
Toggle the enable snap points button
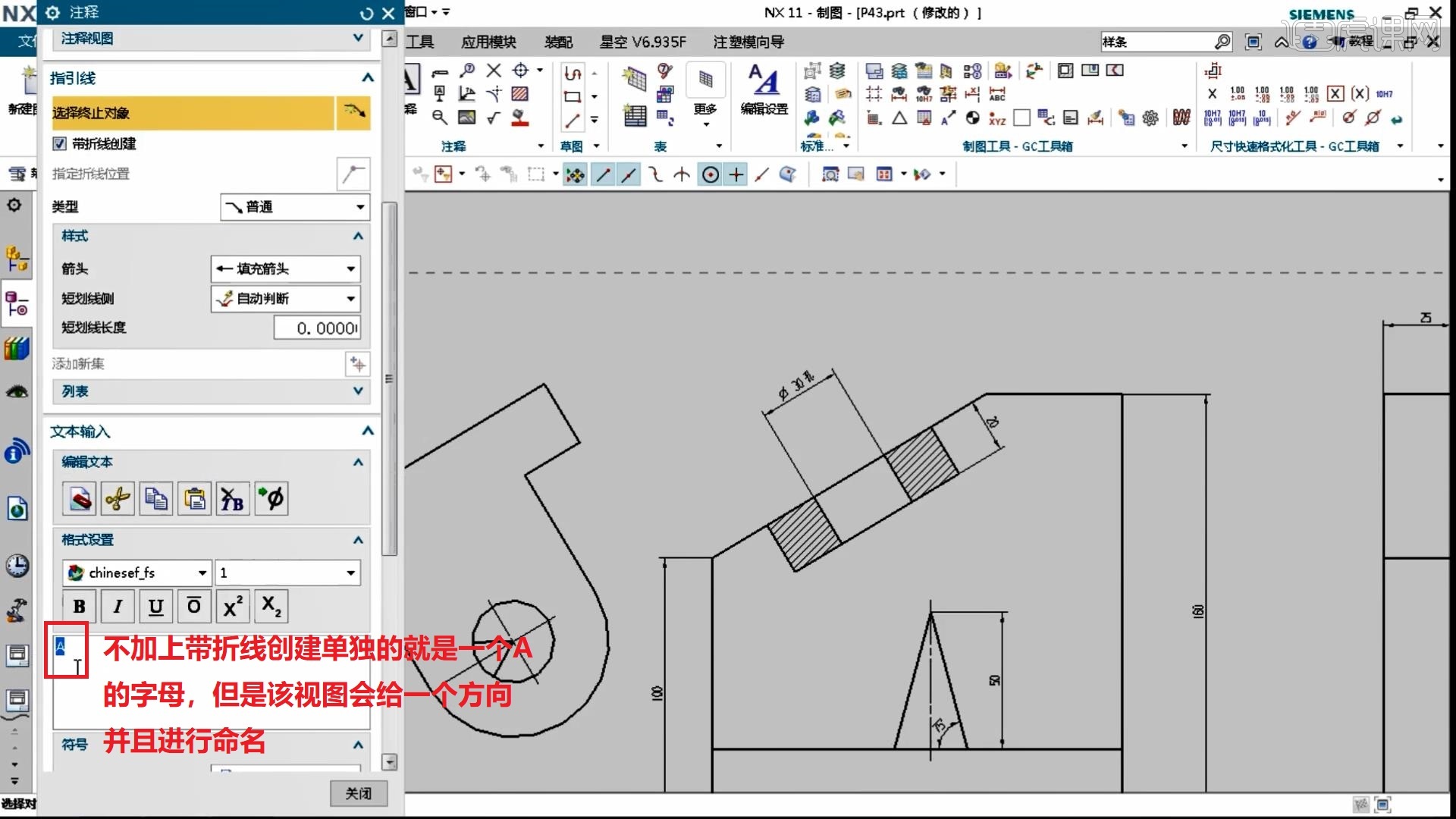point(576,175)
